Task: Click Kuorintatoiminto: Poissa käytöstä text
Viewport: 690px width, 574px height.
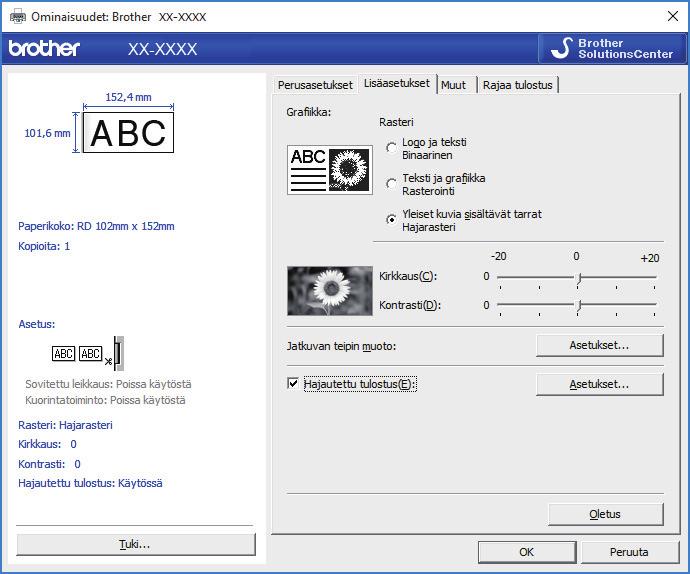Action: click(x=105, y=400)
